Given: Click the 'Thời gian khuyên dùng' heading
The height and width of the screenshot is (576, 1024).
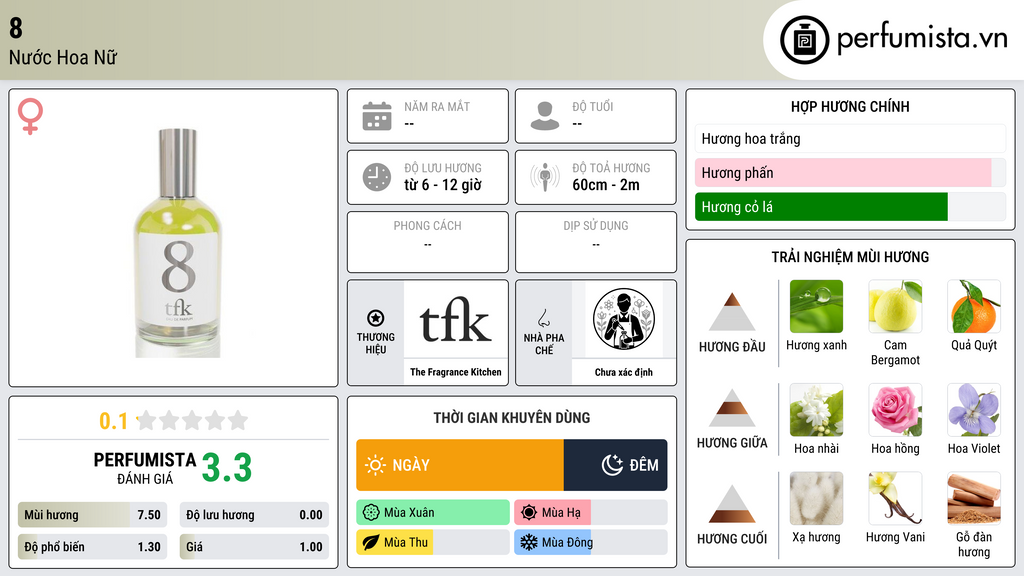Looking at the screenshot, I should 512,418.
